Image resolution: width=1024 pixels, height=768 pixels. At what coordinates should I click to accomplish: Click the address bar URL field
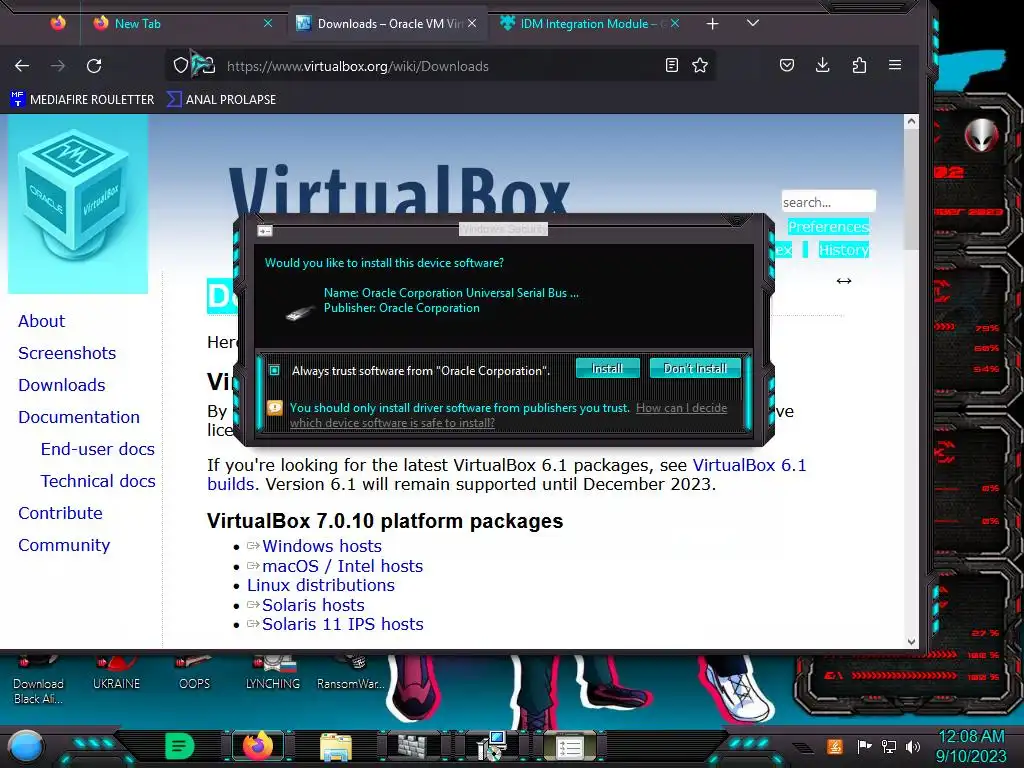click(x=439, y=66)
